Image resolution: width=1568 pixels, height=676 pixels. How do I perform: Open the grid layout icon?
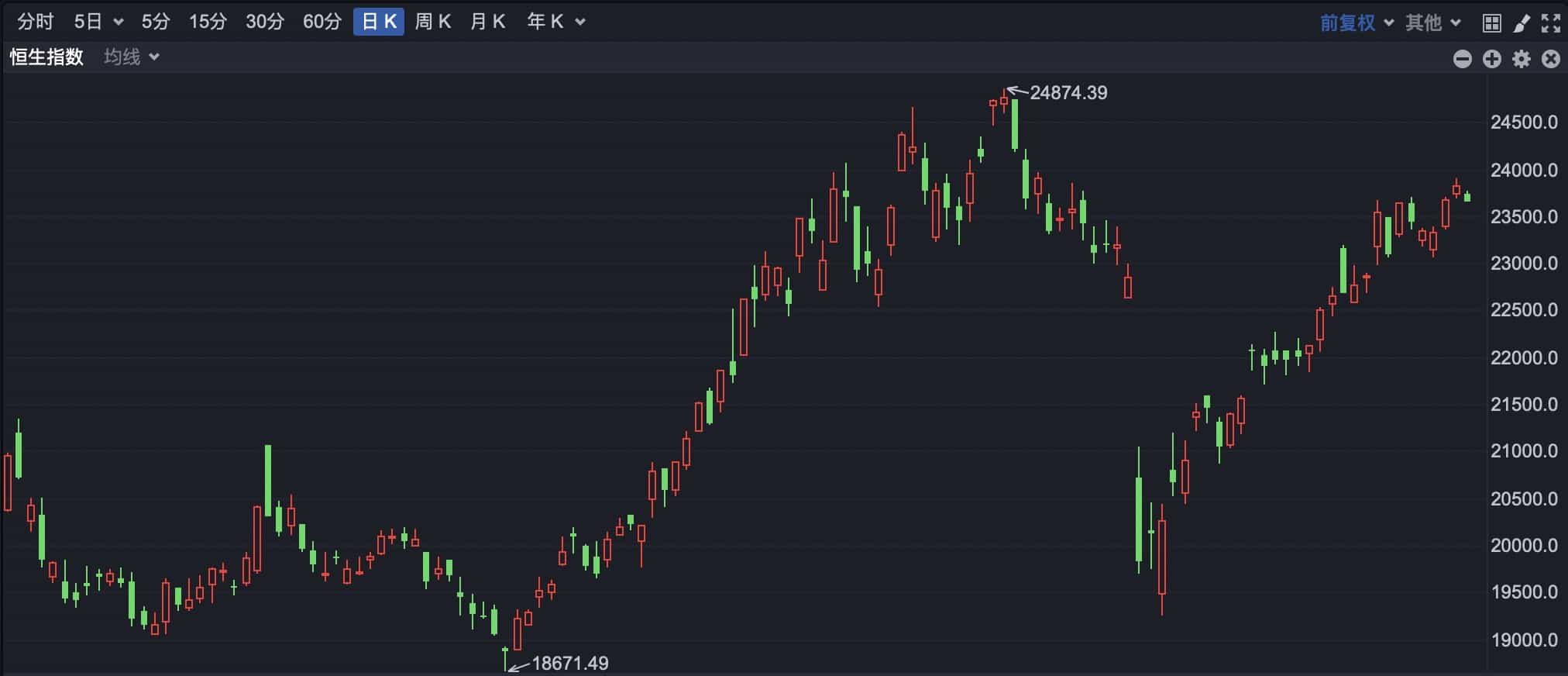tap(1491, 23)
